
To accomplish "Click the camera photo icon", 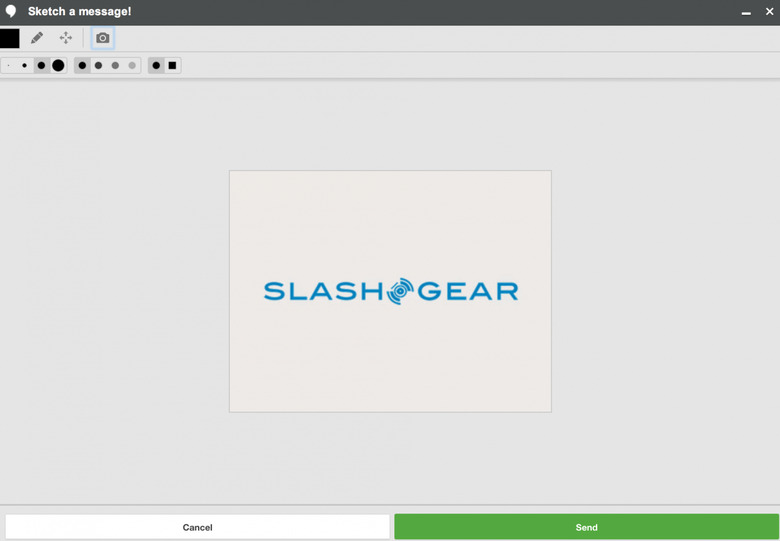I will pos(102,38).
